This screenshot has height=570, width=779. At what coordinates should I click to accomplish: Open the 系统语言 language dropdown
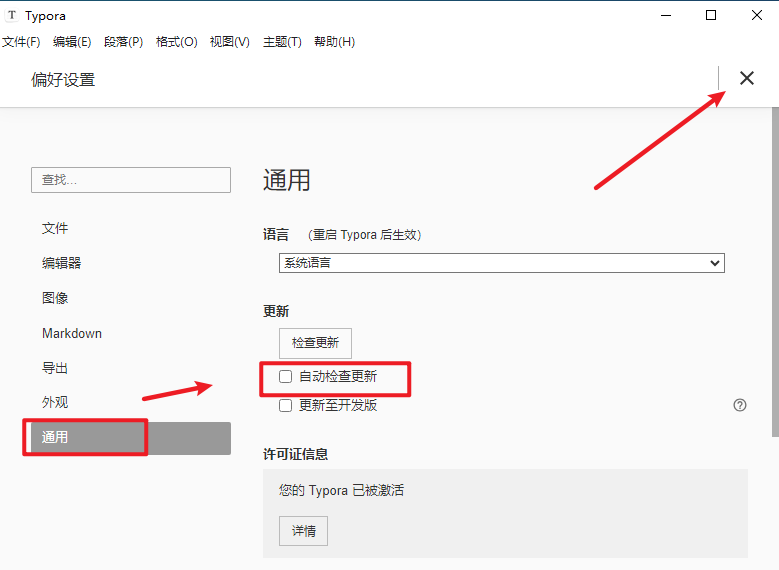tap(501, 263)
